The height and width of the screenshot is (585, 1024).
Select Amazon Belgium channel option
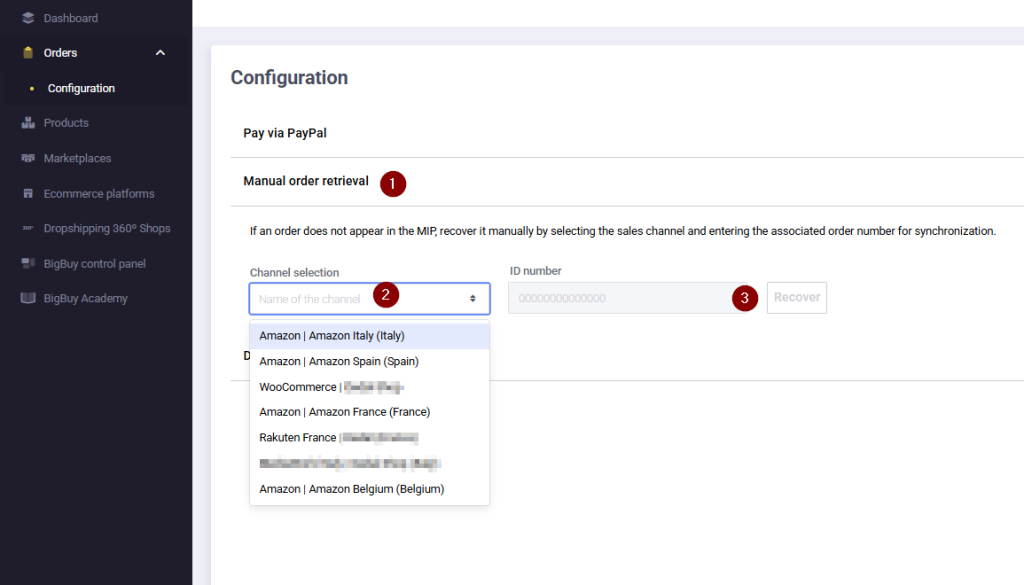(351, 489)
